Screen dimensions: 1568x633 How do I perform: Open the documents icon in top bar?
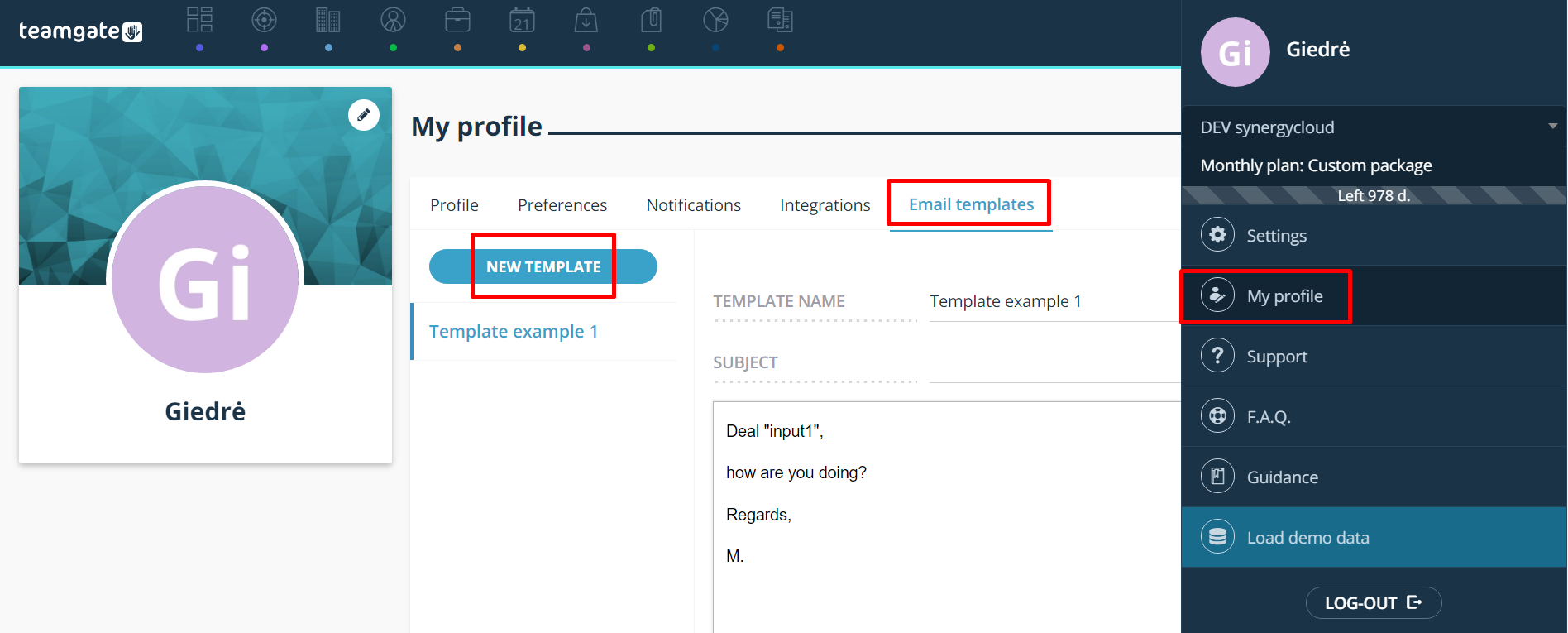780,20
